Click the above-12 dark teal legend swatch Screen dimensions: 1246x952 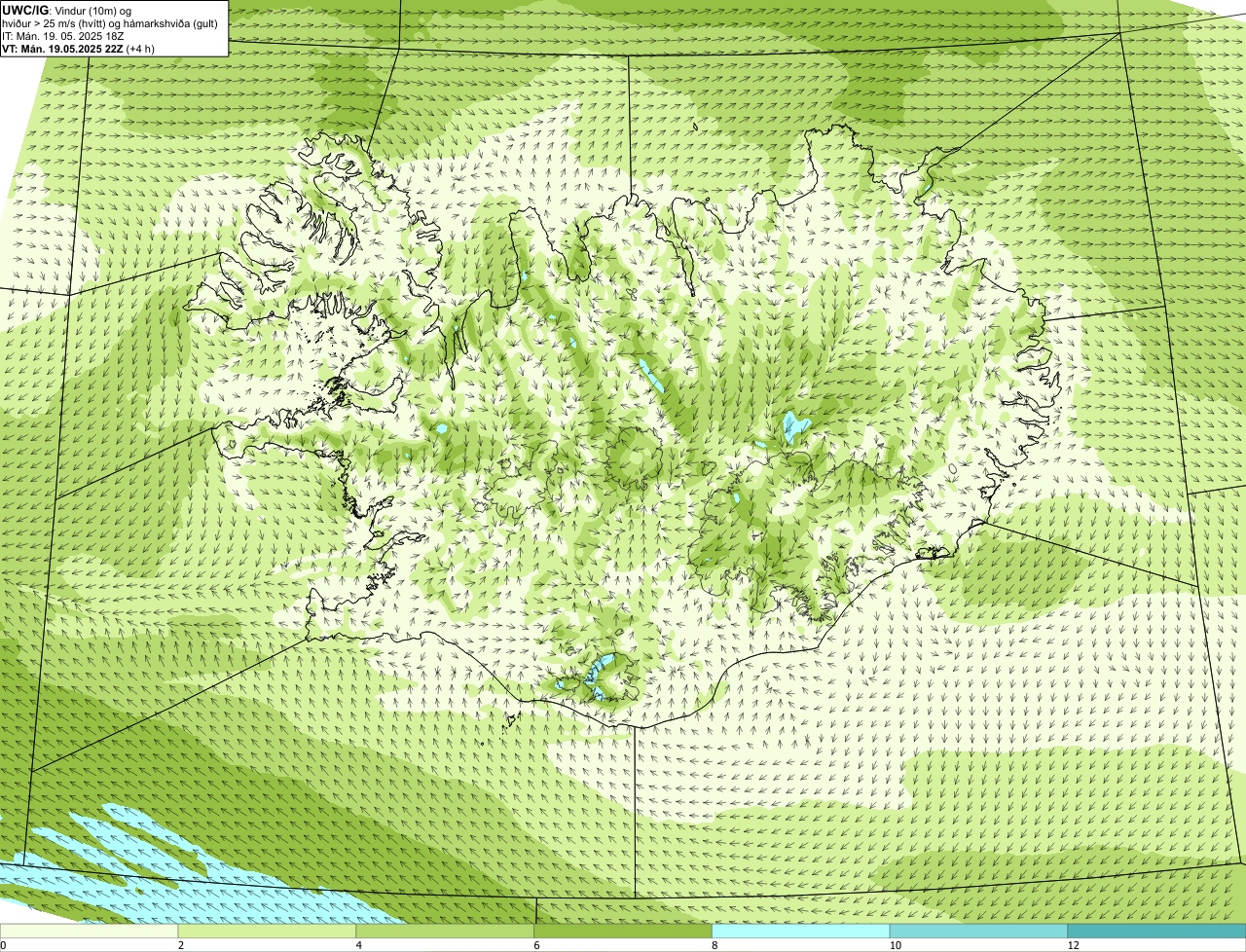(x=1157, y=931)
